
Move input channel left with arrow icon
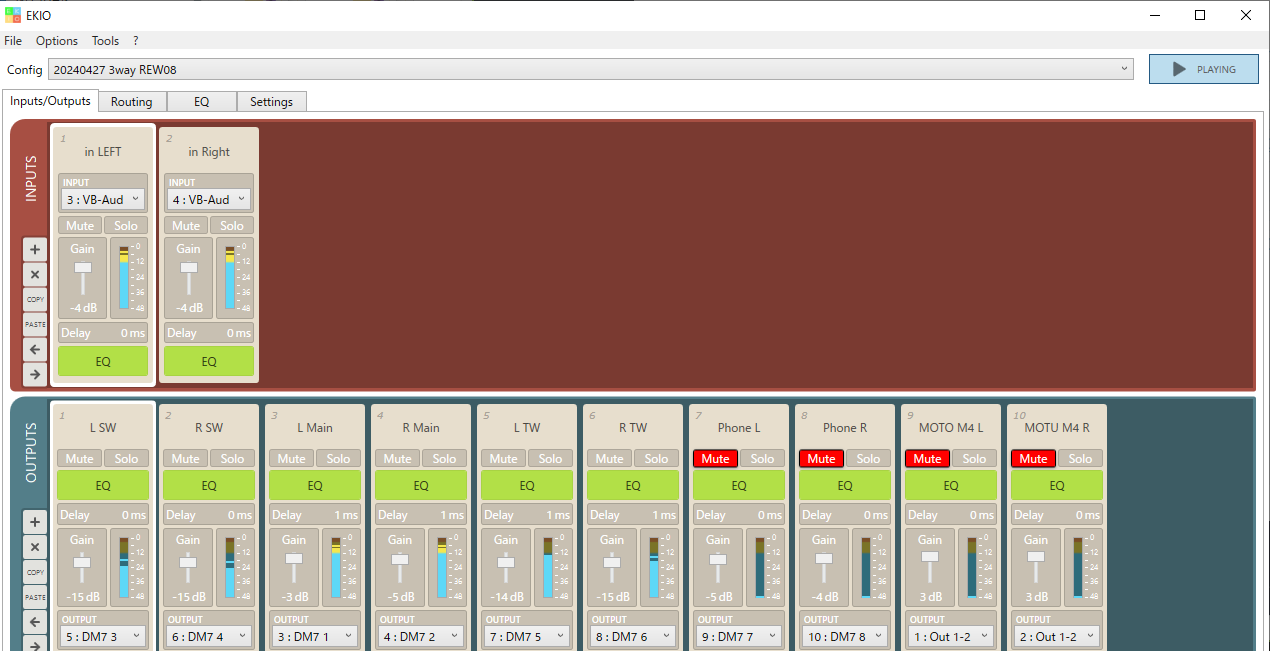[x=35, y=350]
